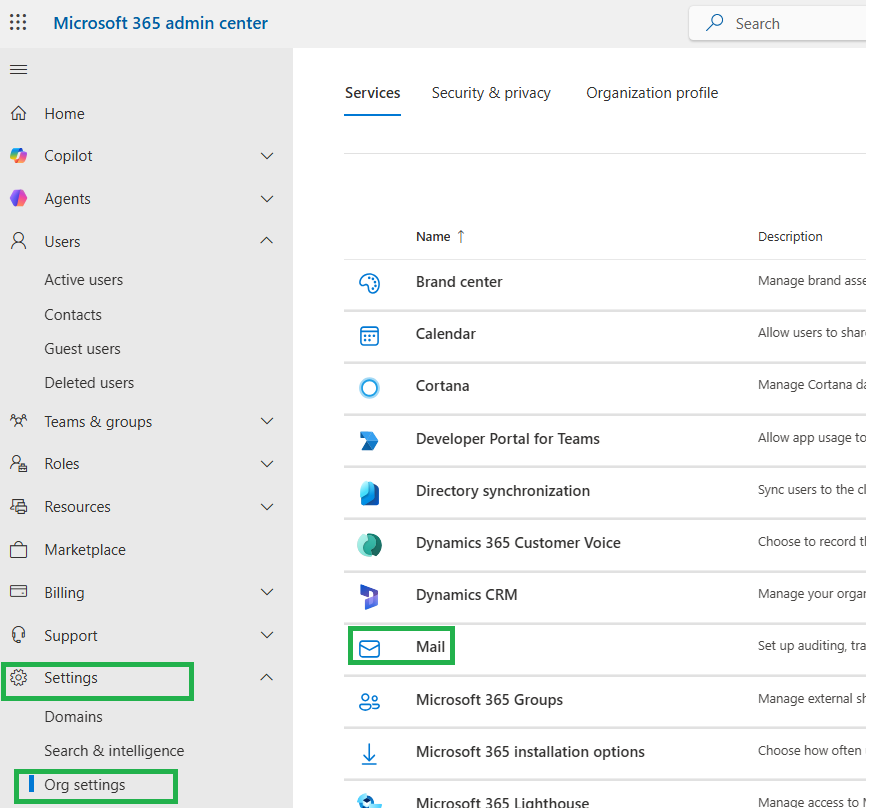Go to Home in the sidebar
Image resolution: width=872 pixels, height=808 pixels.
(65, 114)
